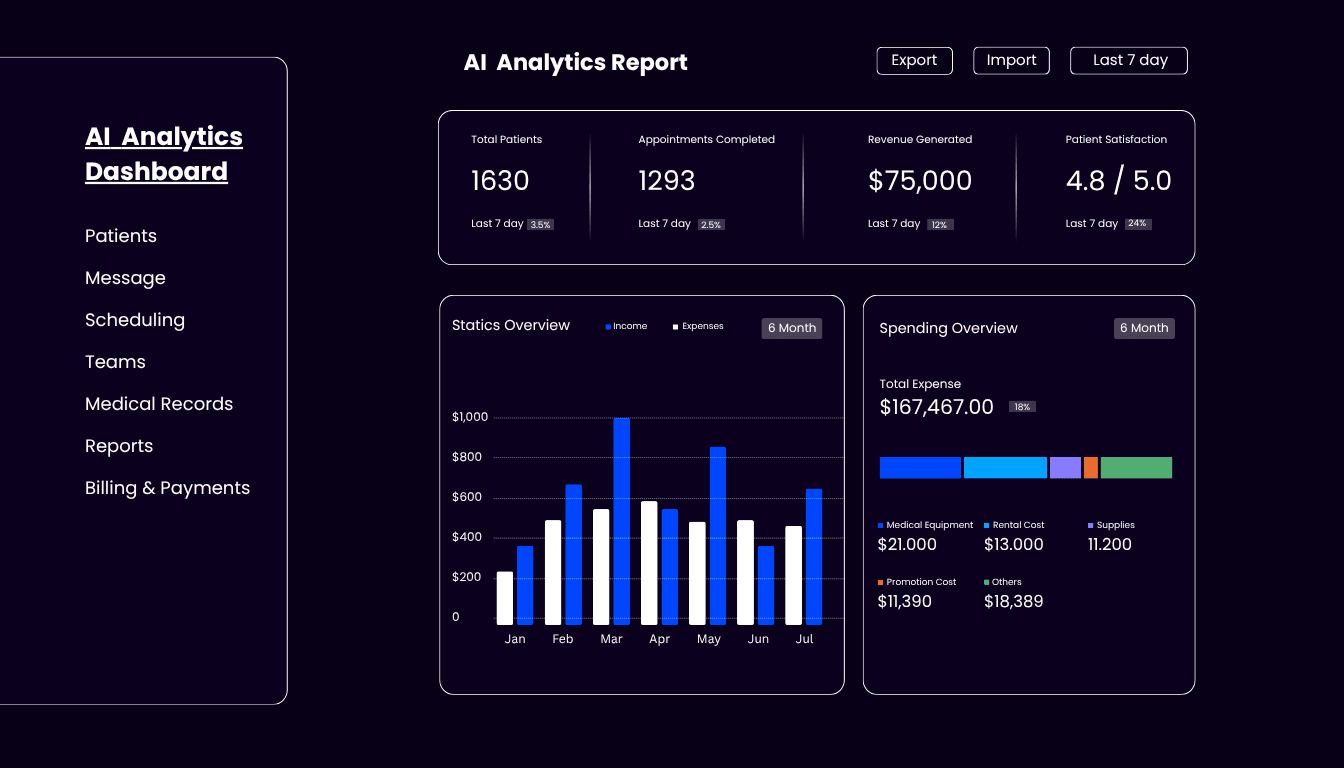The image size is (1344, 768).
Task: Click the green Others segment of the expense bar
Action: pos(1136,467)
